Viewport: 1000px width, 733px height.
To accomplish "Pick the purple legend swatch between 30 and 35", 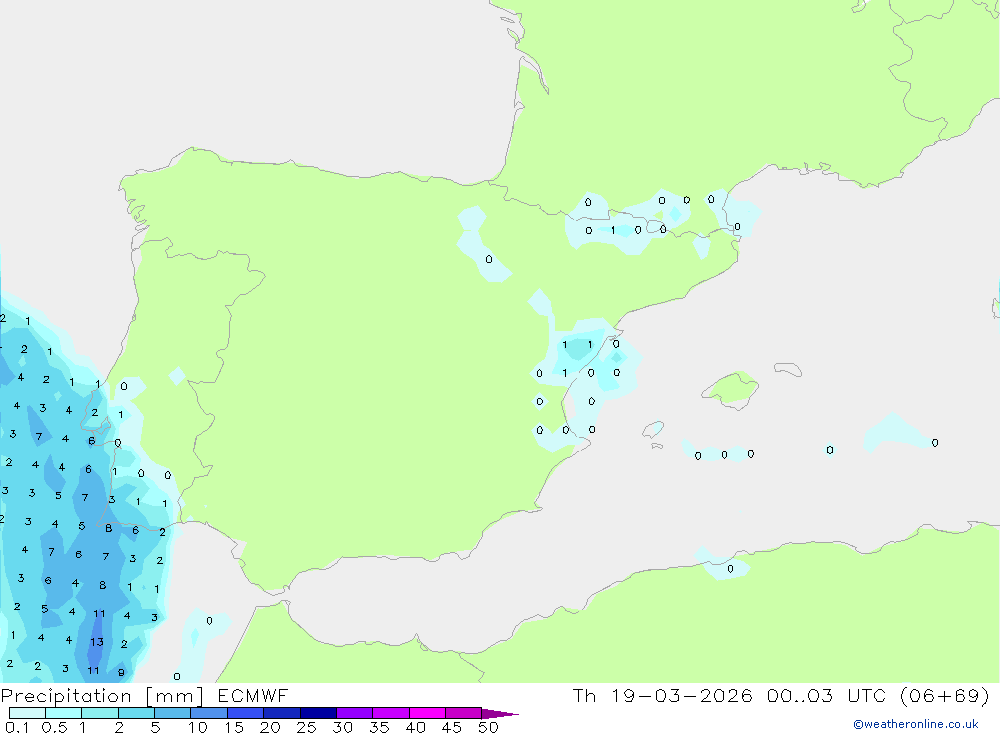I will (355, 713).
